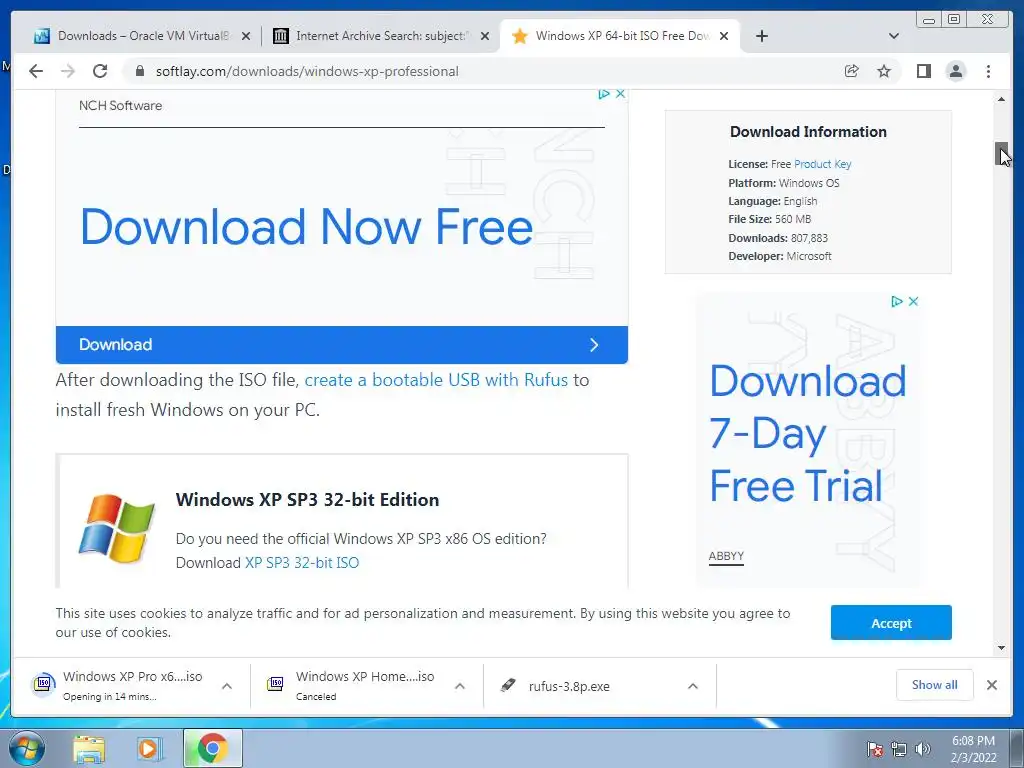Expand options for Windows XP Pro iso download
The image size is (1024, 768).
[x=227, y=686]
